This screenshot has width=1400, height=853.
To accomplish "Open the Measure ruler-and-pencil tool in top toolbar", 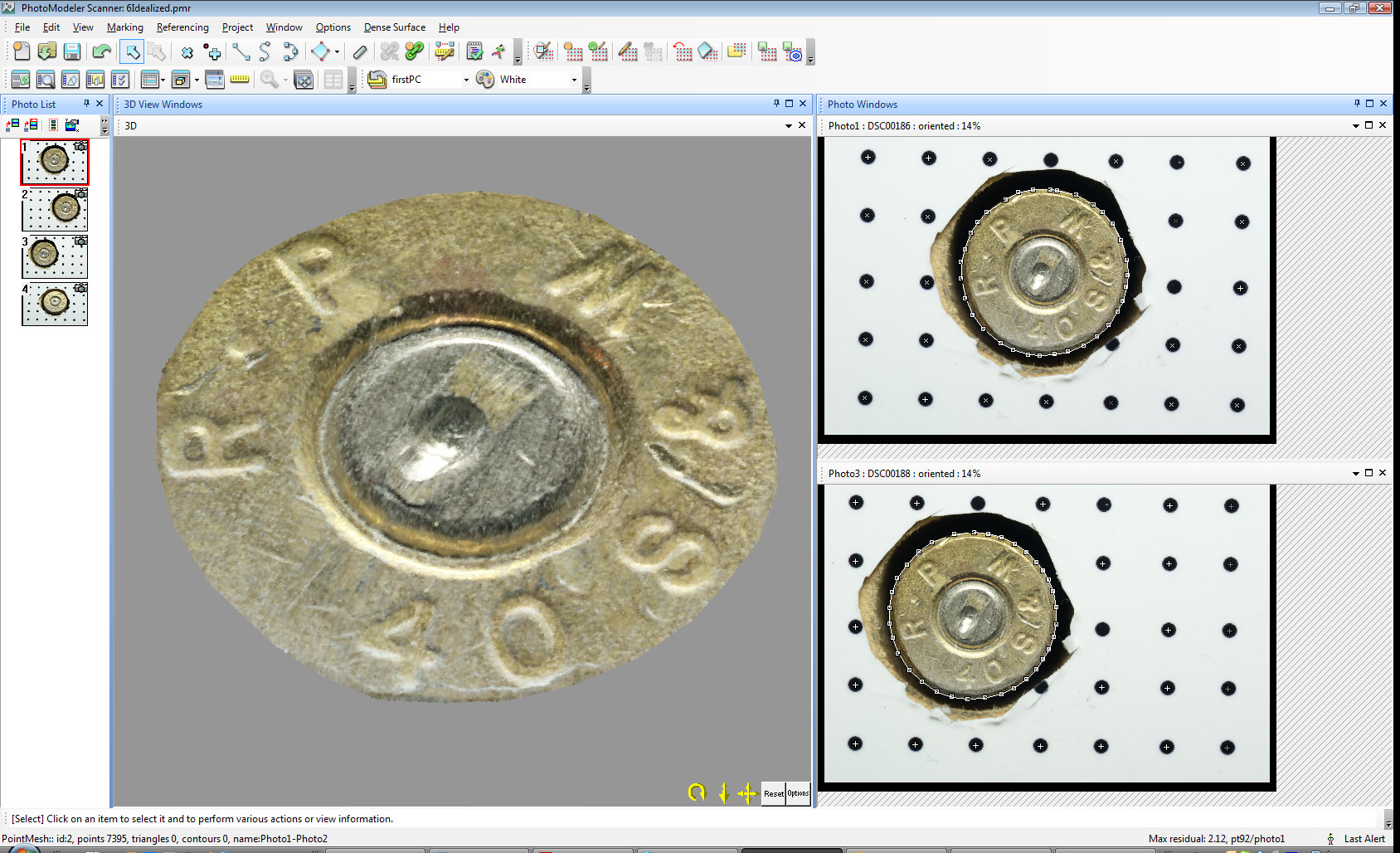I will 445,52.
